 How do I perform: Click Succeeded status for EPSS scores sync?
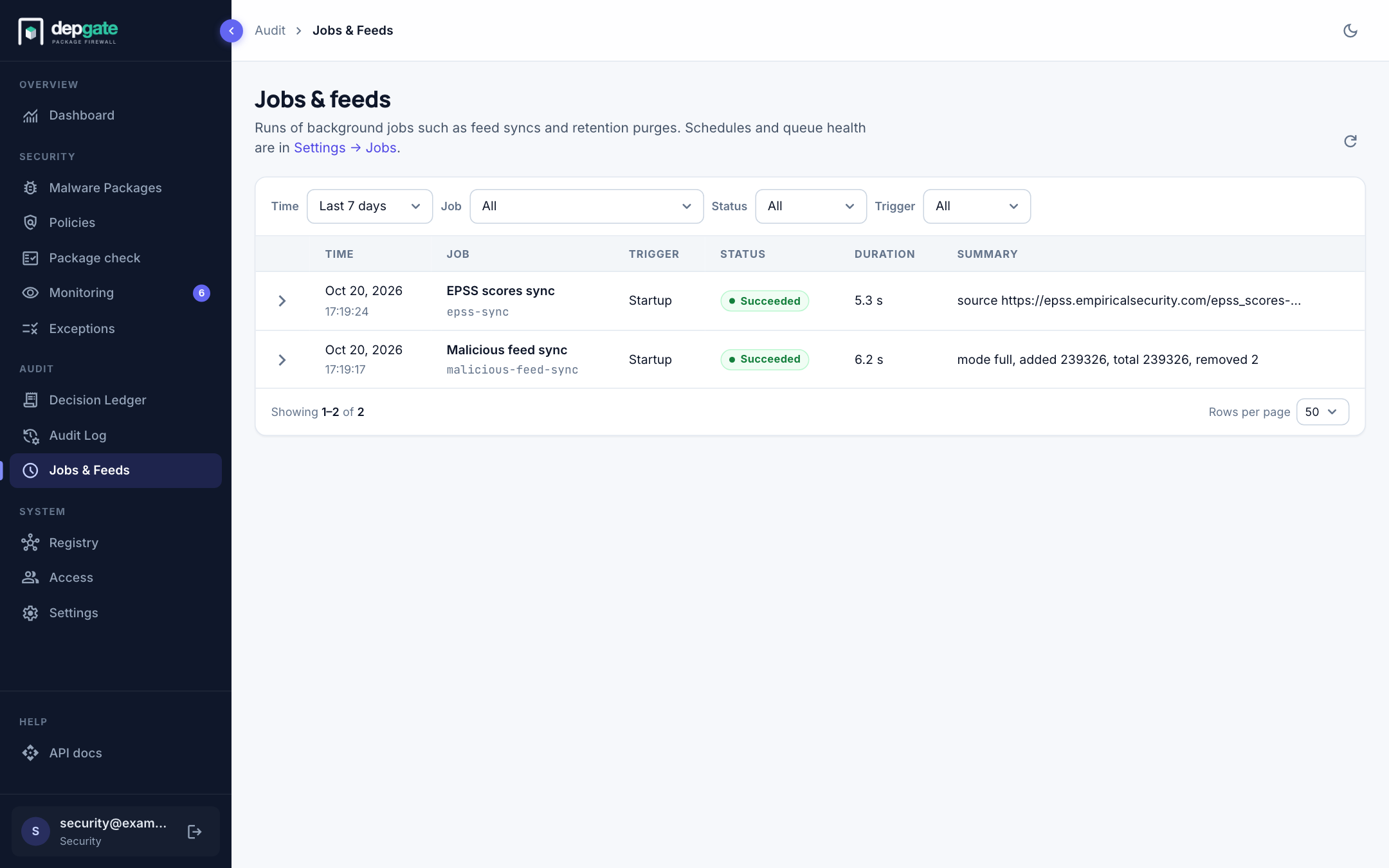(x=765, y=301)
